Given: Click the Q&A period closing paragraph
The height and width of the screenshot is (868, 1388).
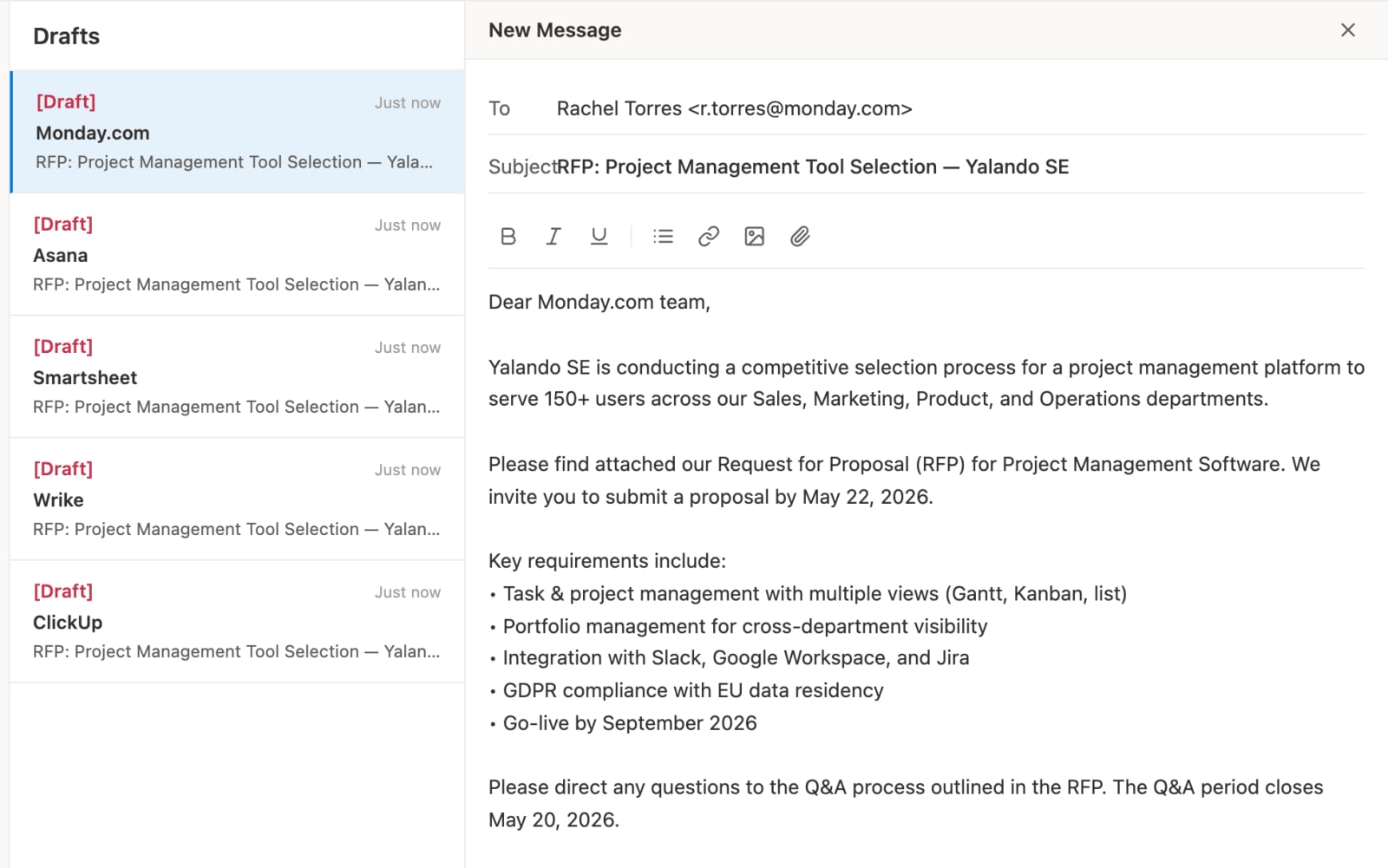Looking at the screenshot, I should click(906, 804).
